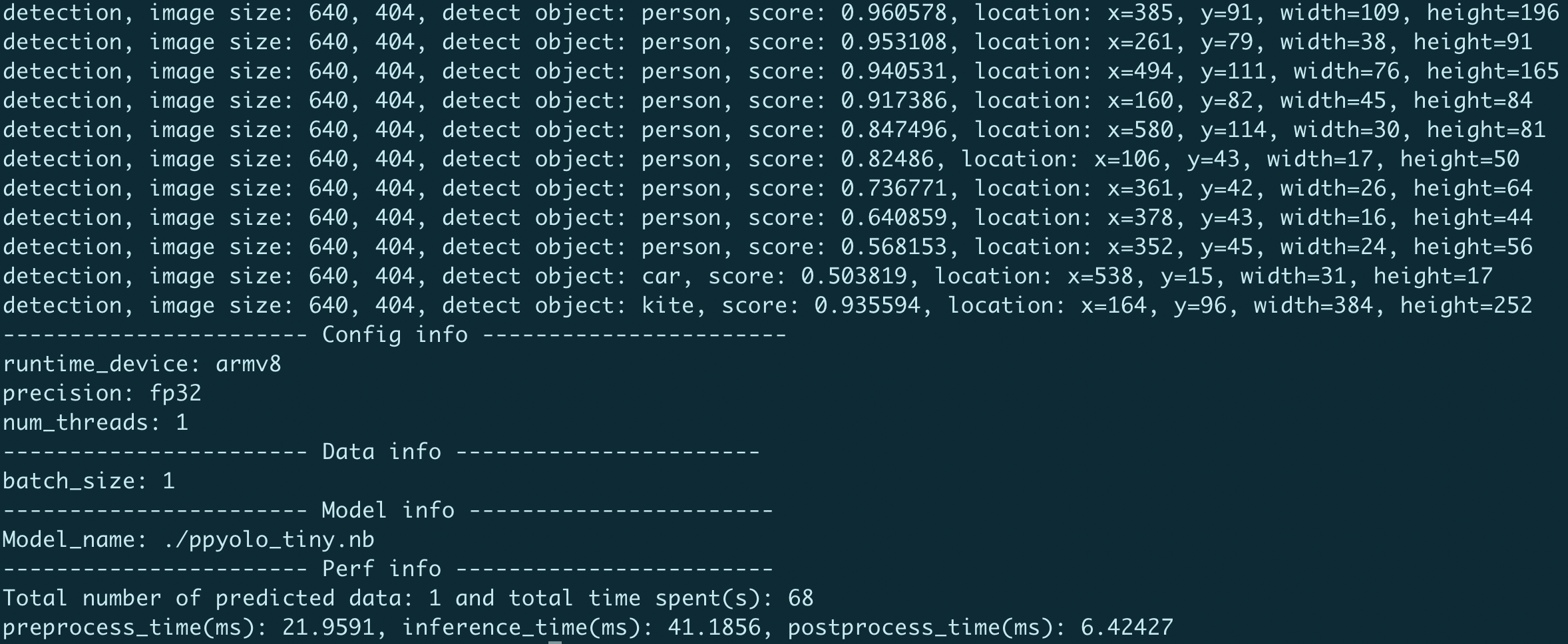Click the preprocess_time value 21.9591

[x=328, y=628]
